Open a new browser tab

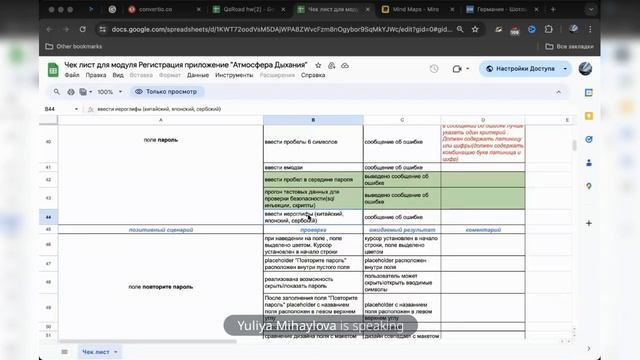[553, 9]
